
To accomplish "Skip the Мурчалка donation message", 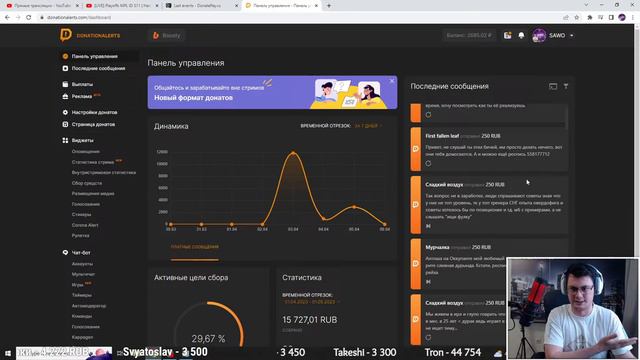I will [428, 282].
